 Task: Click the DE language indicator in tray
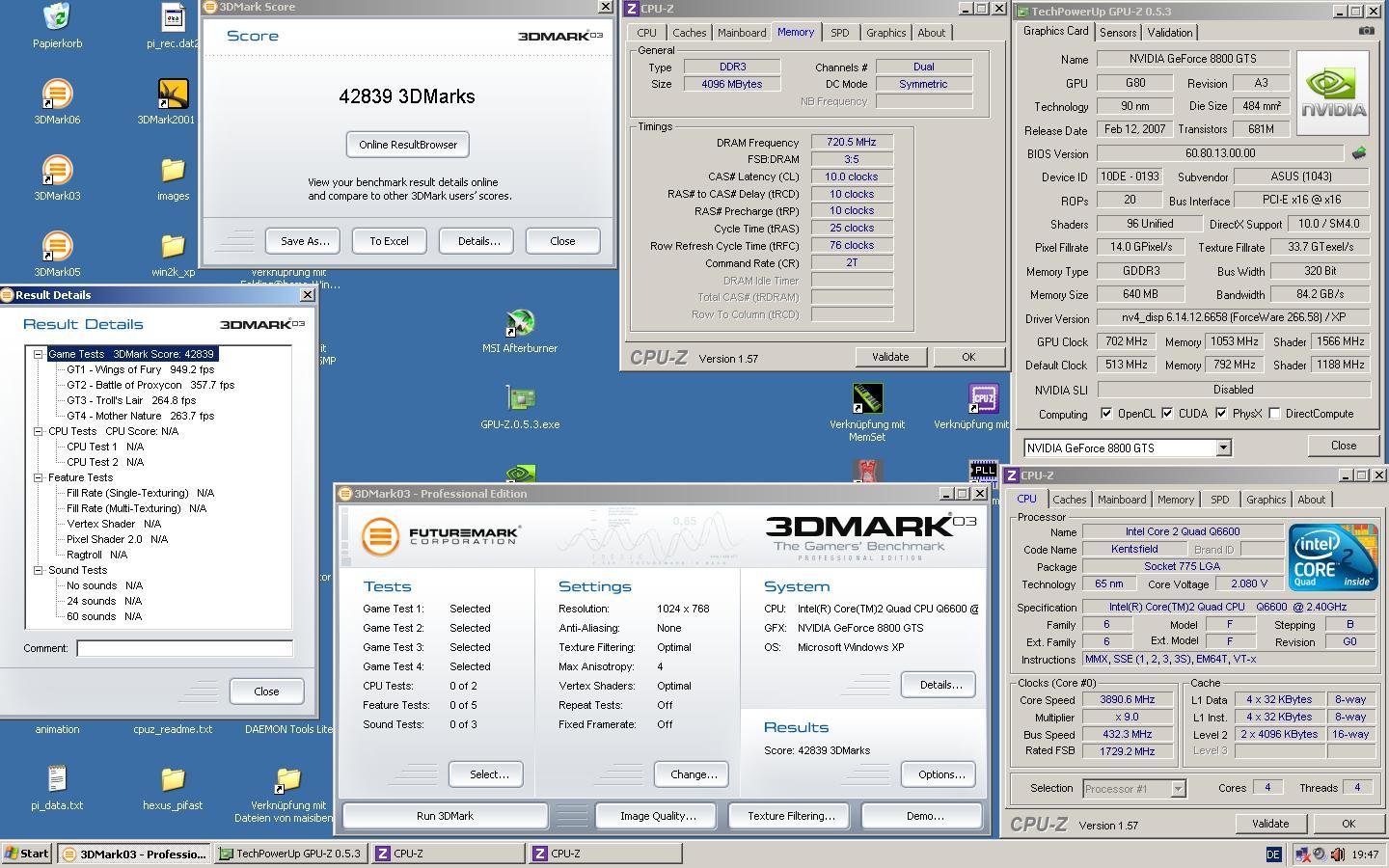click(x=1272, y=854)
